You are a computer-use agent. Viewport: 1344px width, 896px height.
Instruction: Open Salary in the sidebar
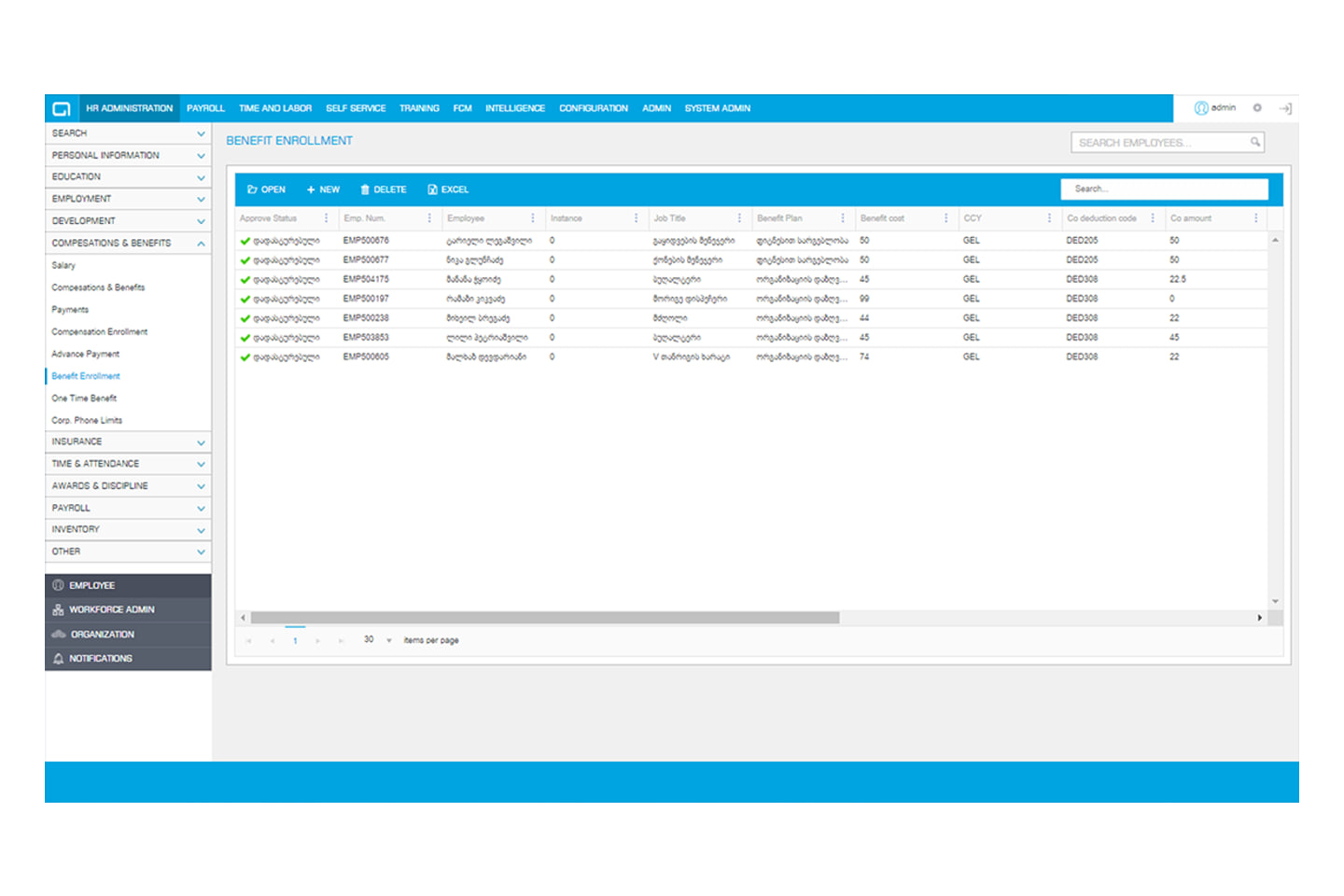[63, 266]
